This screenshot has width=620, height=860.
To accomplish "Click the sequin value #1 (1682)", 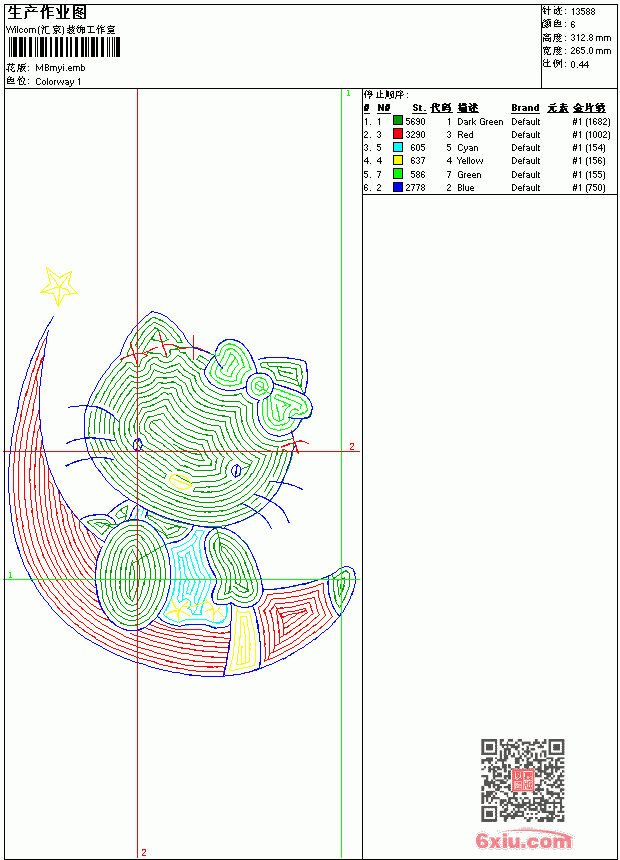I will 591,122.
